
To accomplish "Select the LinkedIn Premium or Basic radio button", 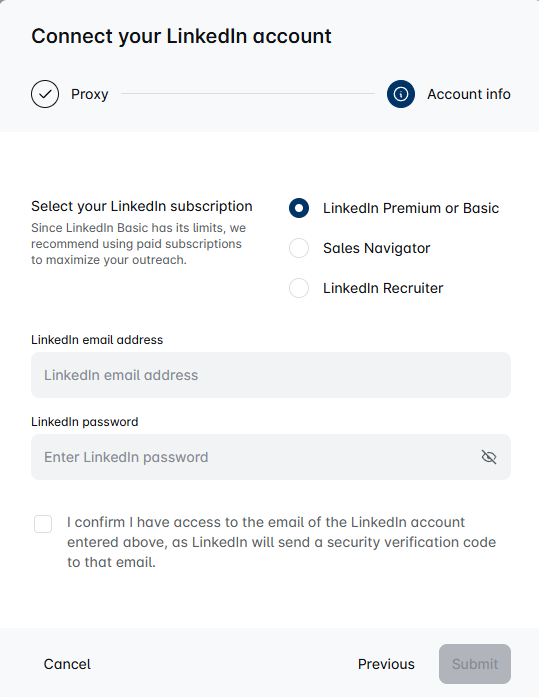I will (x=299, y=208).
